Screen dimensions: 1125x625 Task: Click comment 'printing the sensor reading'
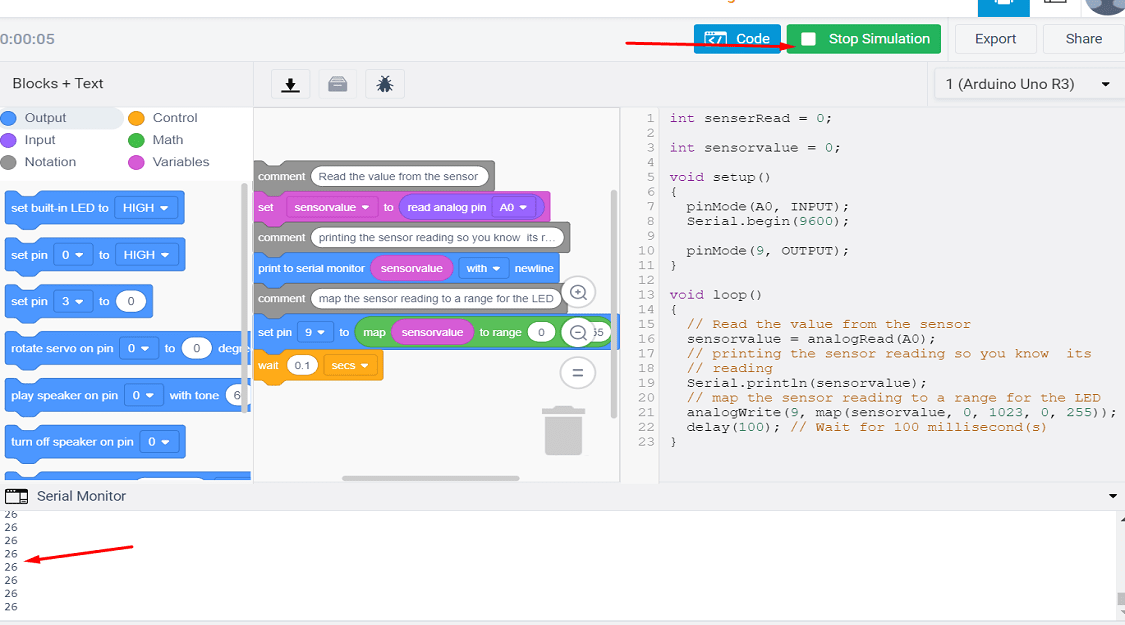click(438, 238)
